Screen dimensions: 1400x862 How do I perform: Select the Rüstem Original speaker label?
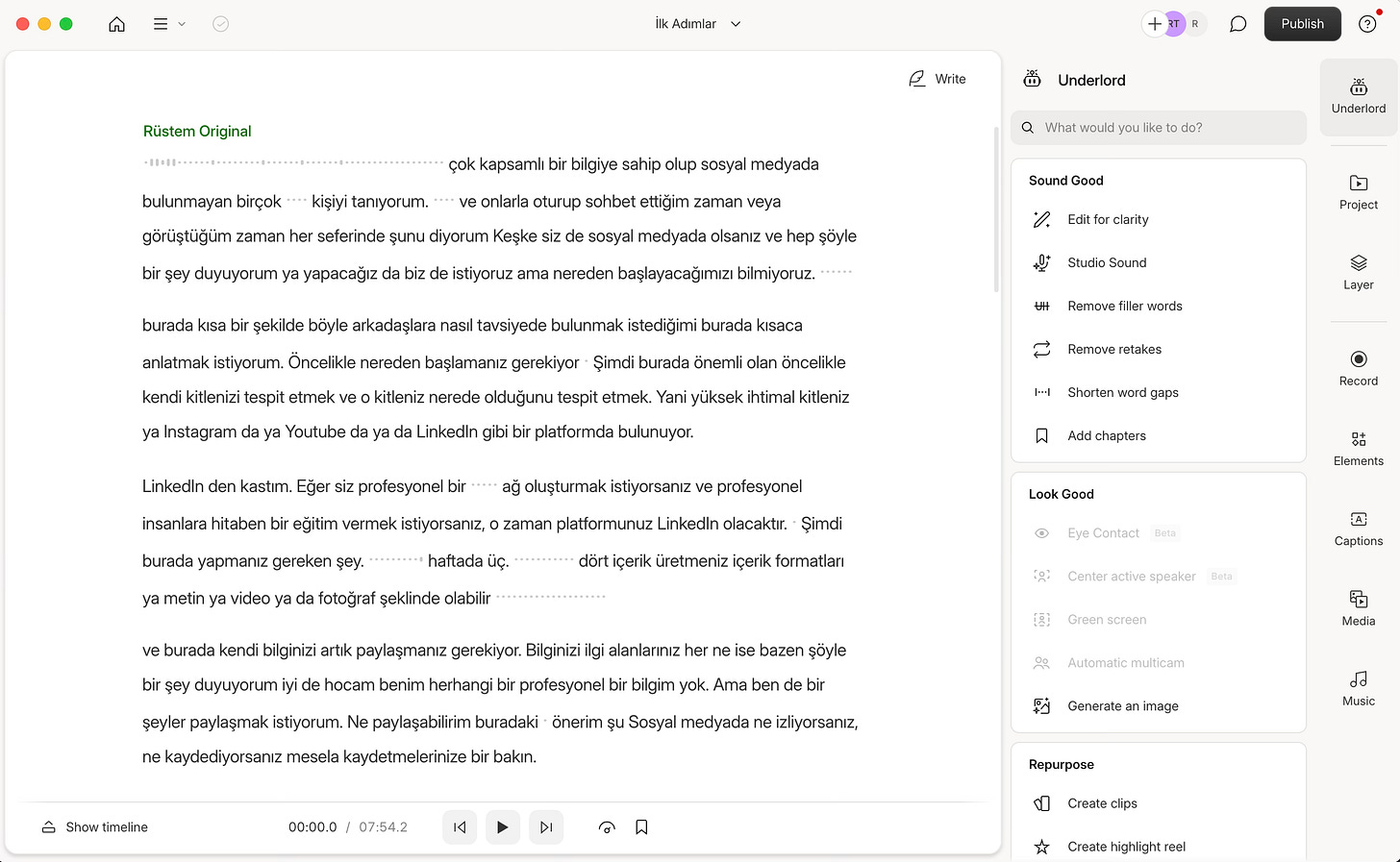[197, 131]
